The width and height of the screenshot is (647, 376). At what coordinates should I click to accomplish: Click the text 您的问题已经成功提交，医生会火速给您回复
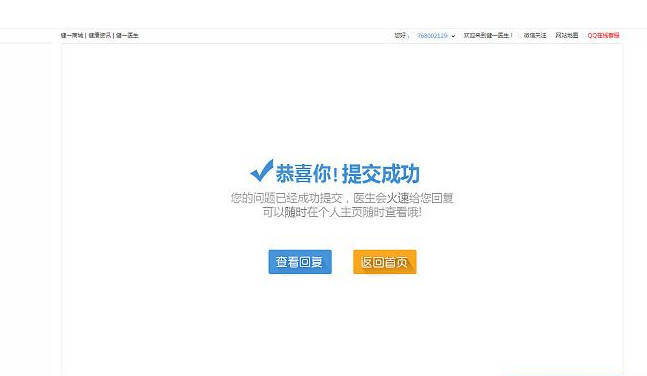point(342,198)
